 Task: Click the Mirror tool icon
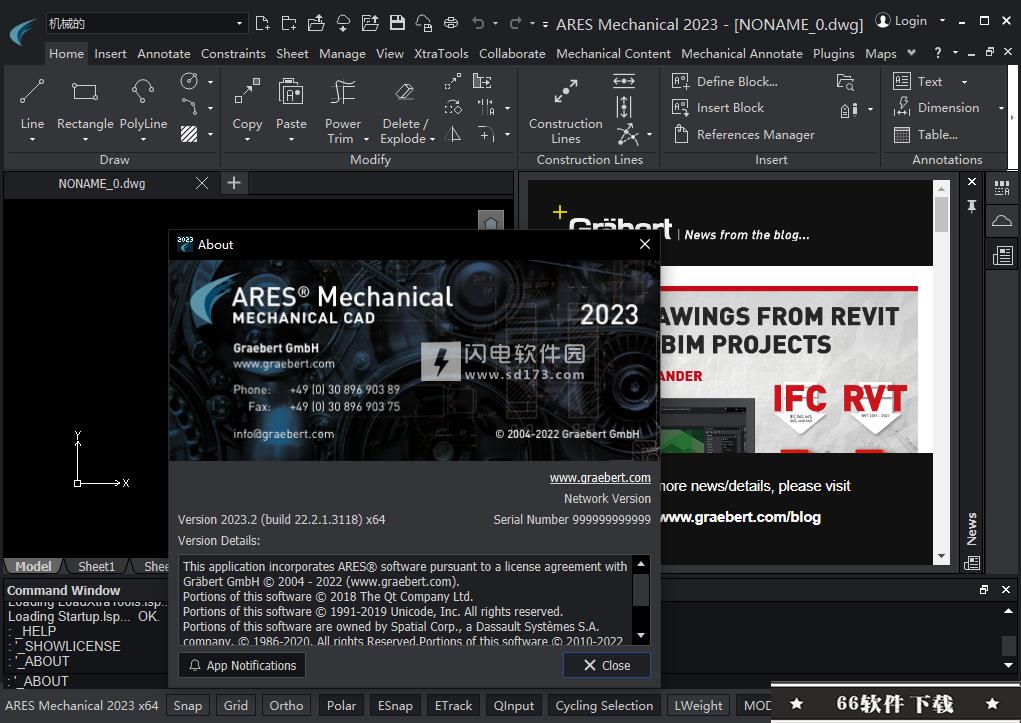point(453,134)
